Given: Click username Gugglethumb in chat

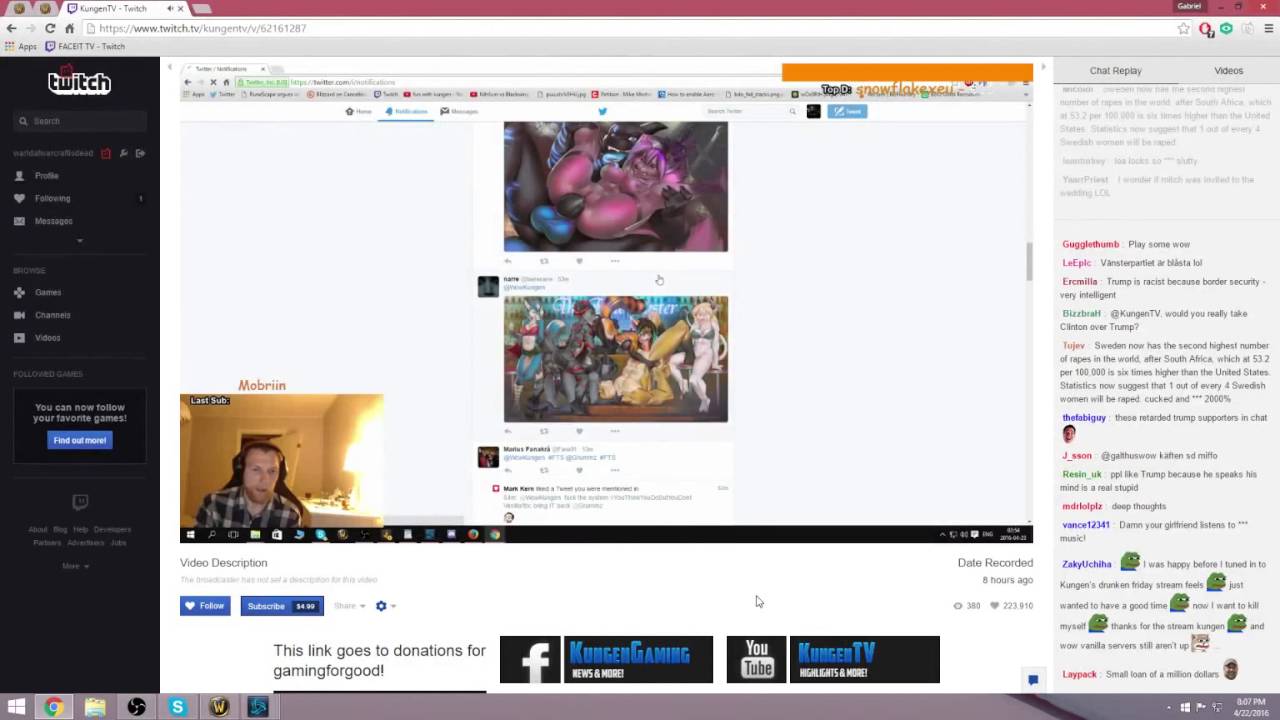Looking at the screenshot, I should [1090, 244].
